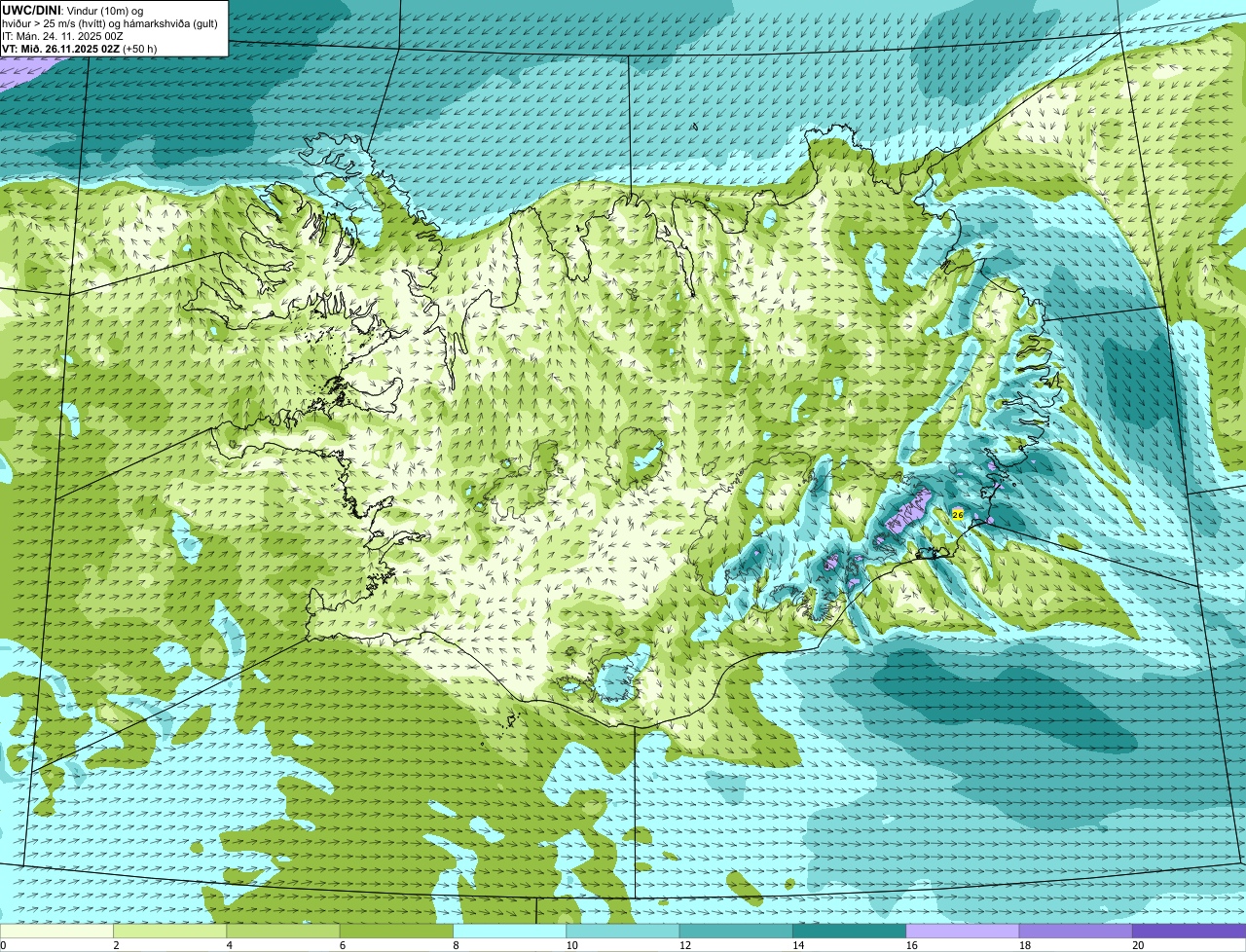This screenshot has width=1246, height=952.
Task: Click the scale label 2
Action: point(116,945)
